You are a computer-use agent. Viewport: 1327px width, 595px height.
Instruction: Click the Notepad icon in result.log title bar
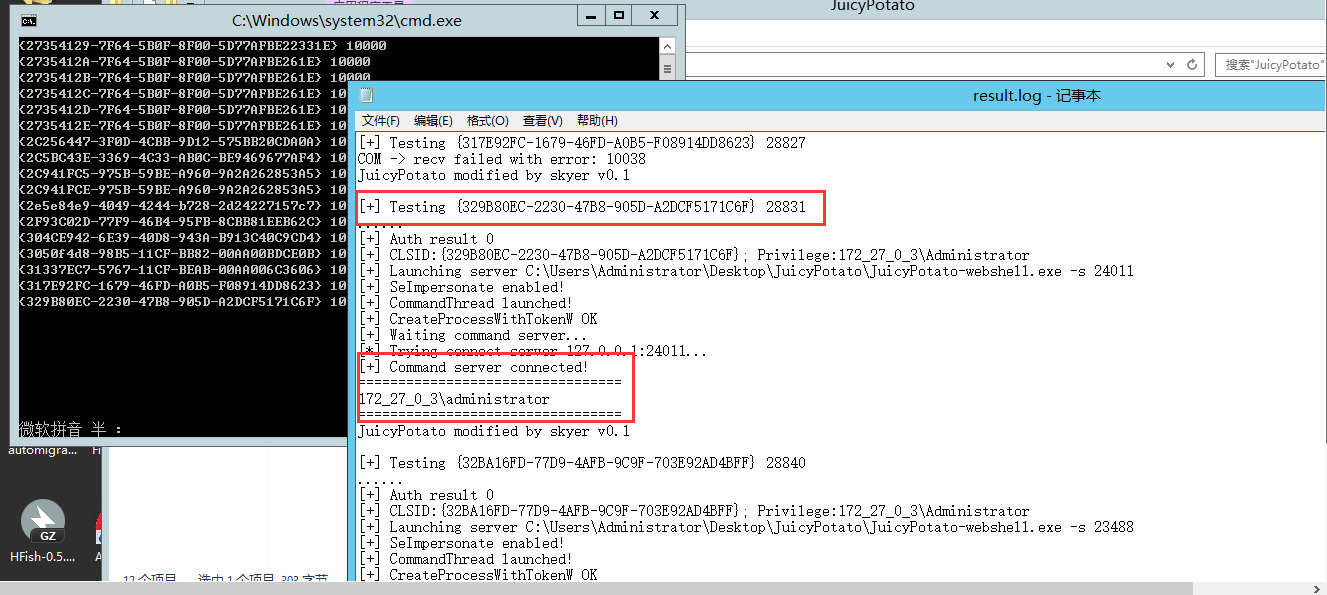tap(367, 96)
